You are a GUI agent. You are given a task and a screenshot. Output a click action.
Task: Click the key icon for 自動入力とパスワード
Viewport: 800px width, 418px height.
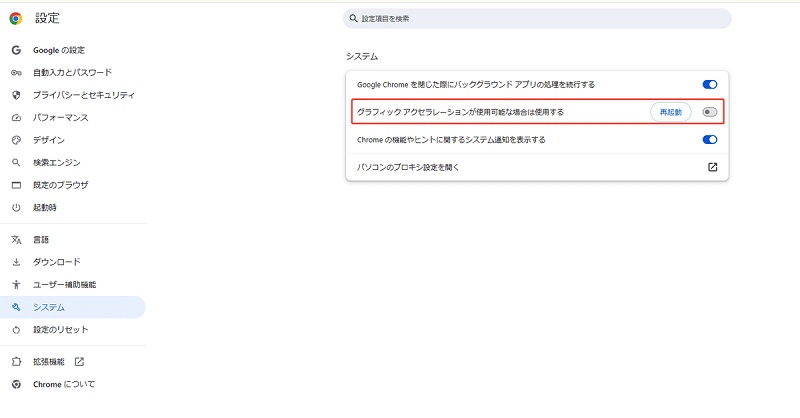16,73
